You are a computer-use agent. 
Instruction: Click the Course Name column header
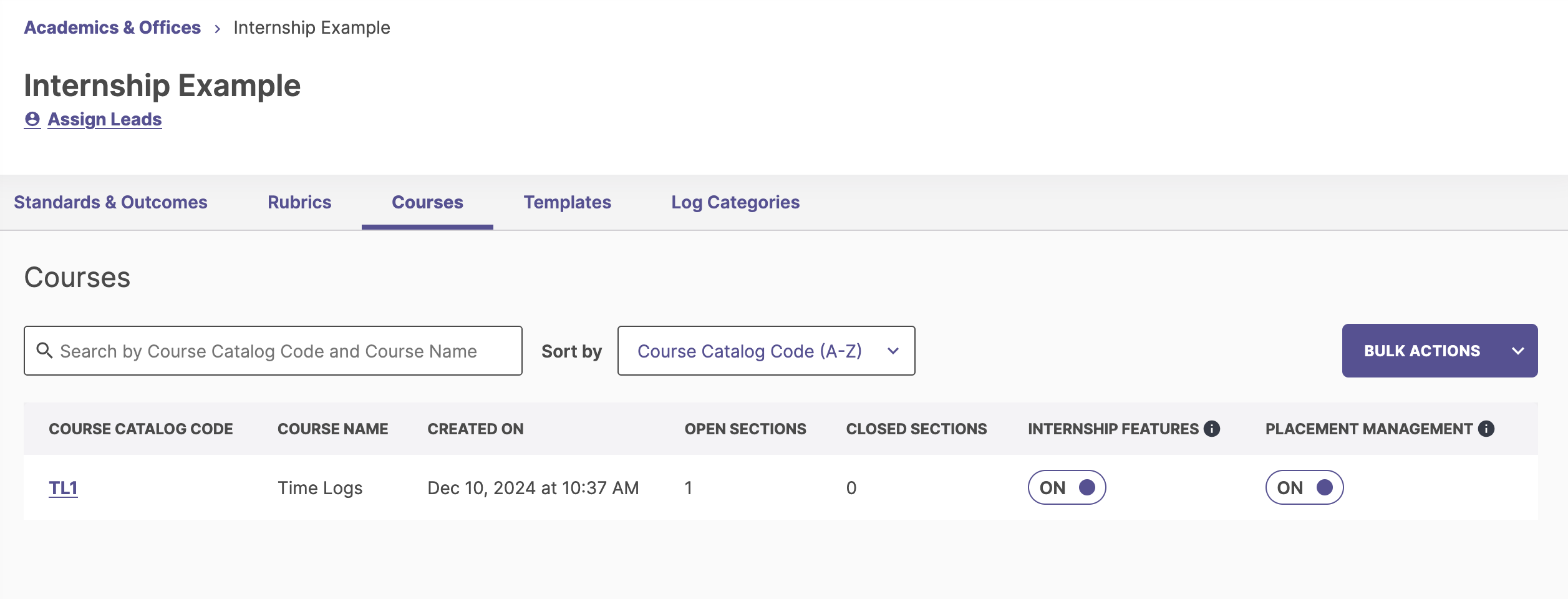click(332, 429)
